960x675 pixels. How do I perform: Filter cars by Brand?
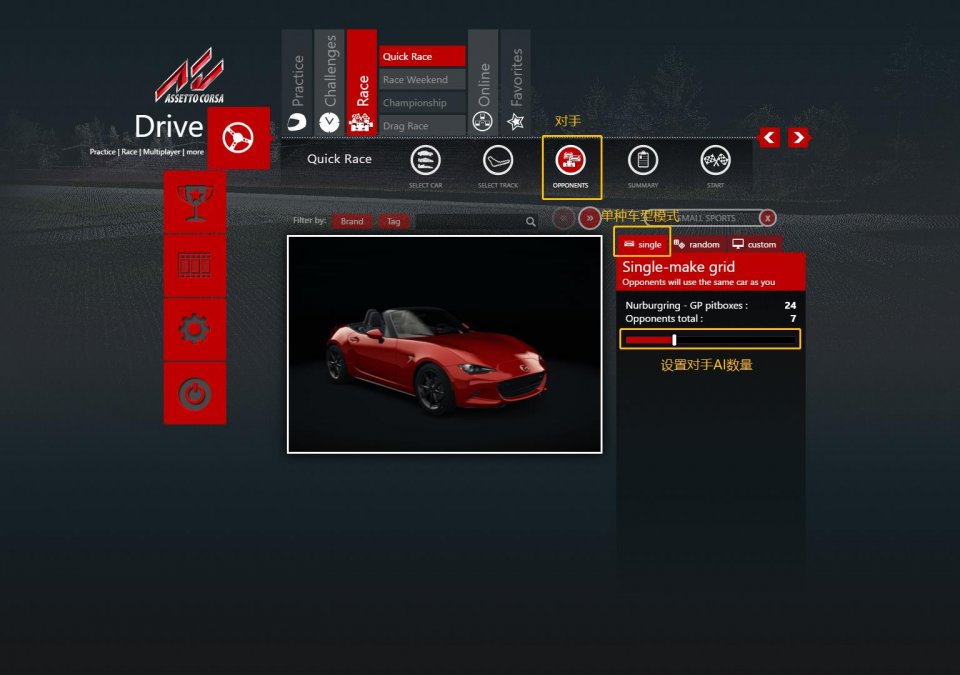pyautogui.click(x=352, y=221)
